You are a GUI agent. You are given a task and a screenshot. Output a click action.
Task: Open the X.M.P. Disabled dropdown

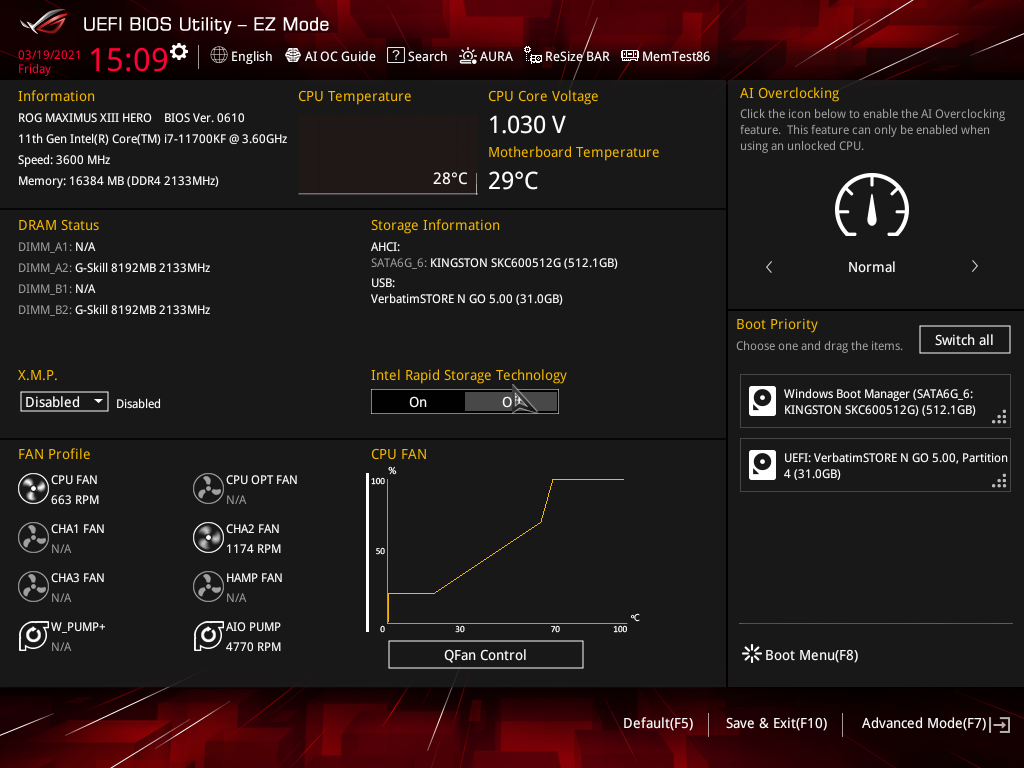(64, 402)
